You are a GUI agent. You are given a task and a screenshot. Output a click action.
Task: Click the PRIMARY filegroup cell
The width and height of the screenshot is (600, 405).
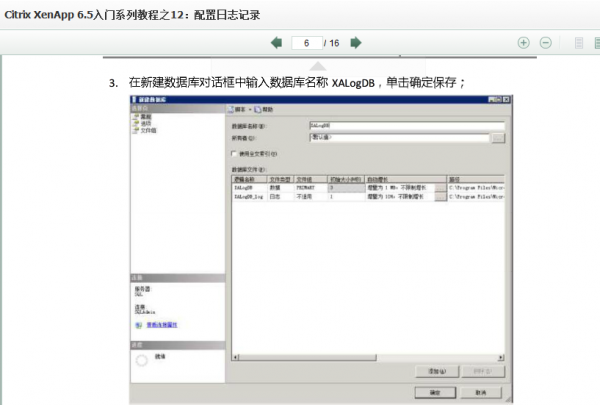(x=310, y=188)
